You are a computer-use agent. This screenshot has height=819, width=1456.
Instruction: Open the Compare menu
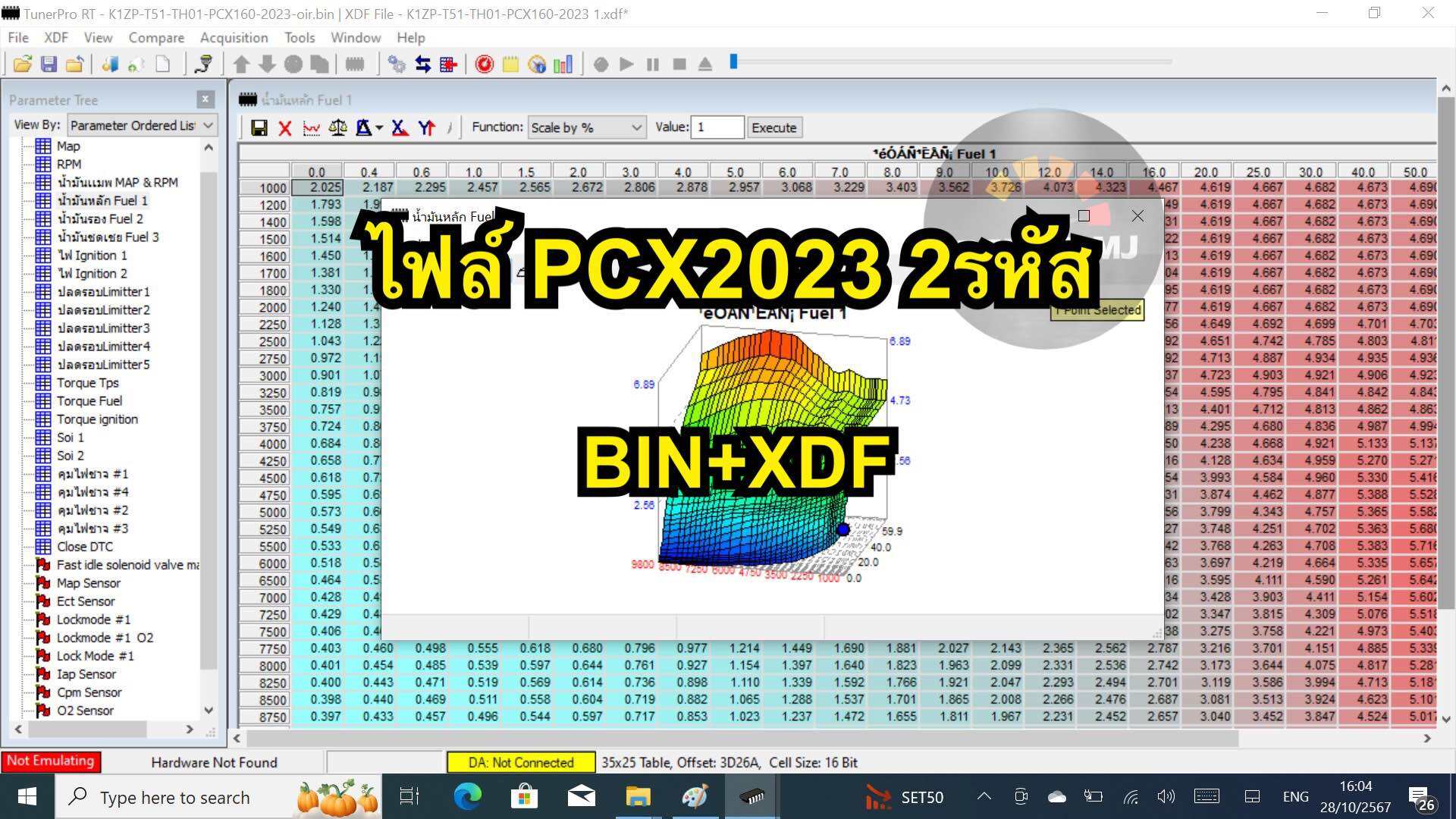click(156, 37)
